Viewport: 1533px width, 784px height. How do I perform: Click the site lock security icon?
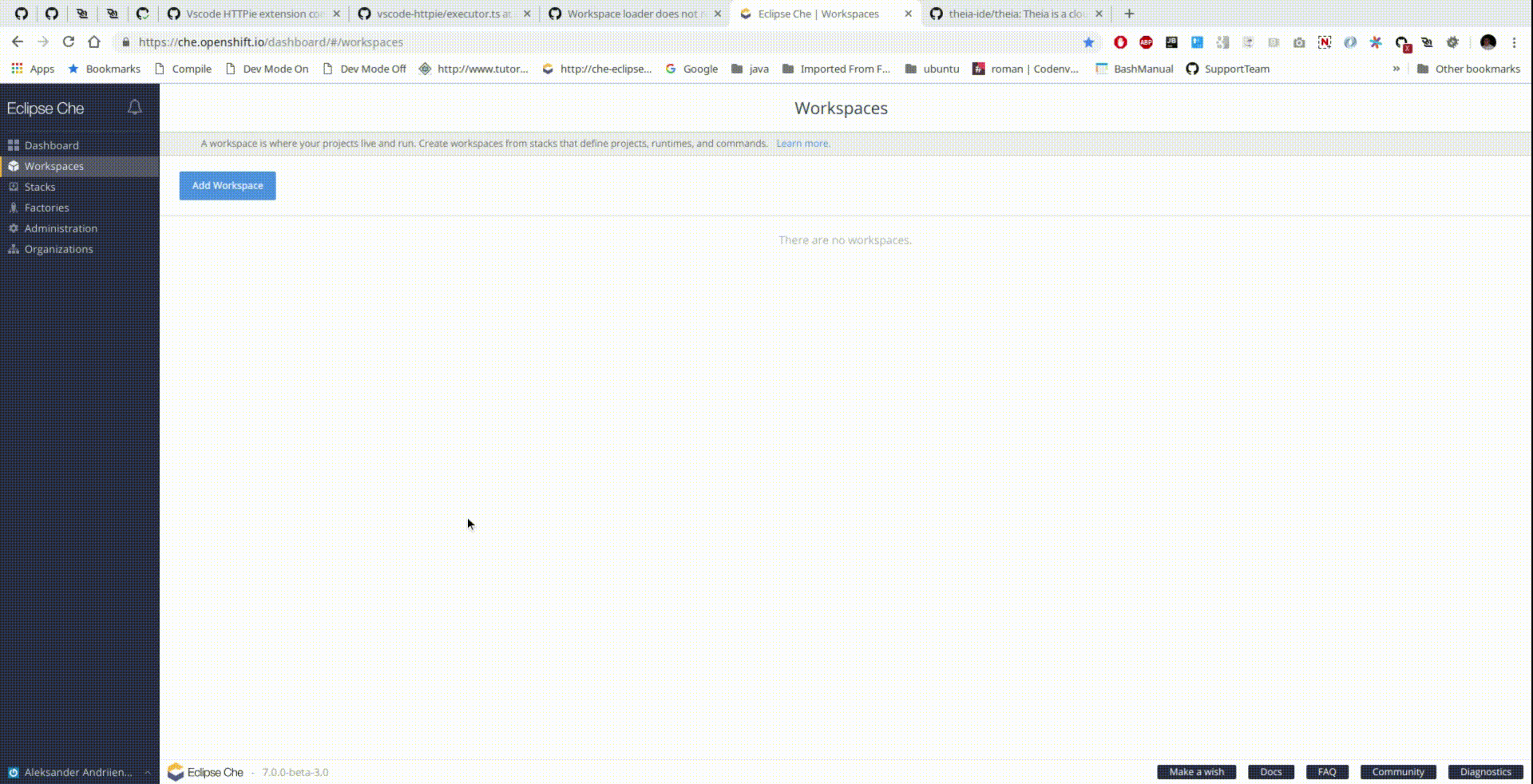coord(125,42)
